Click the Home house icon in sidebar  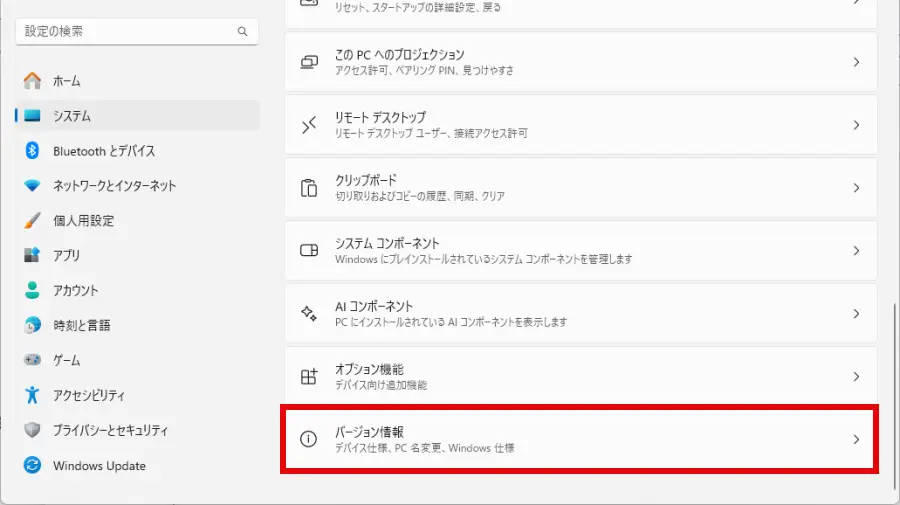[x=33, y=81]
